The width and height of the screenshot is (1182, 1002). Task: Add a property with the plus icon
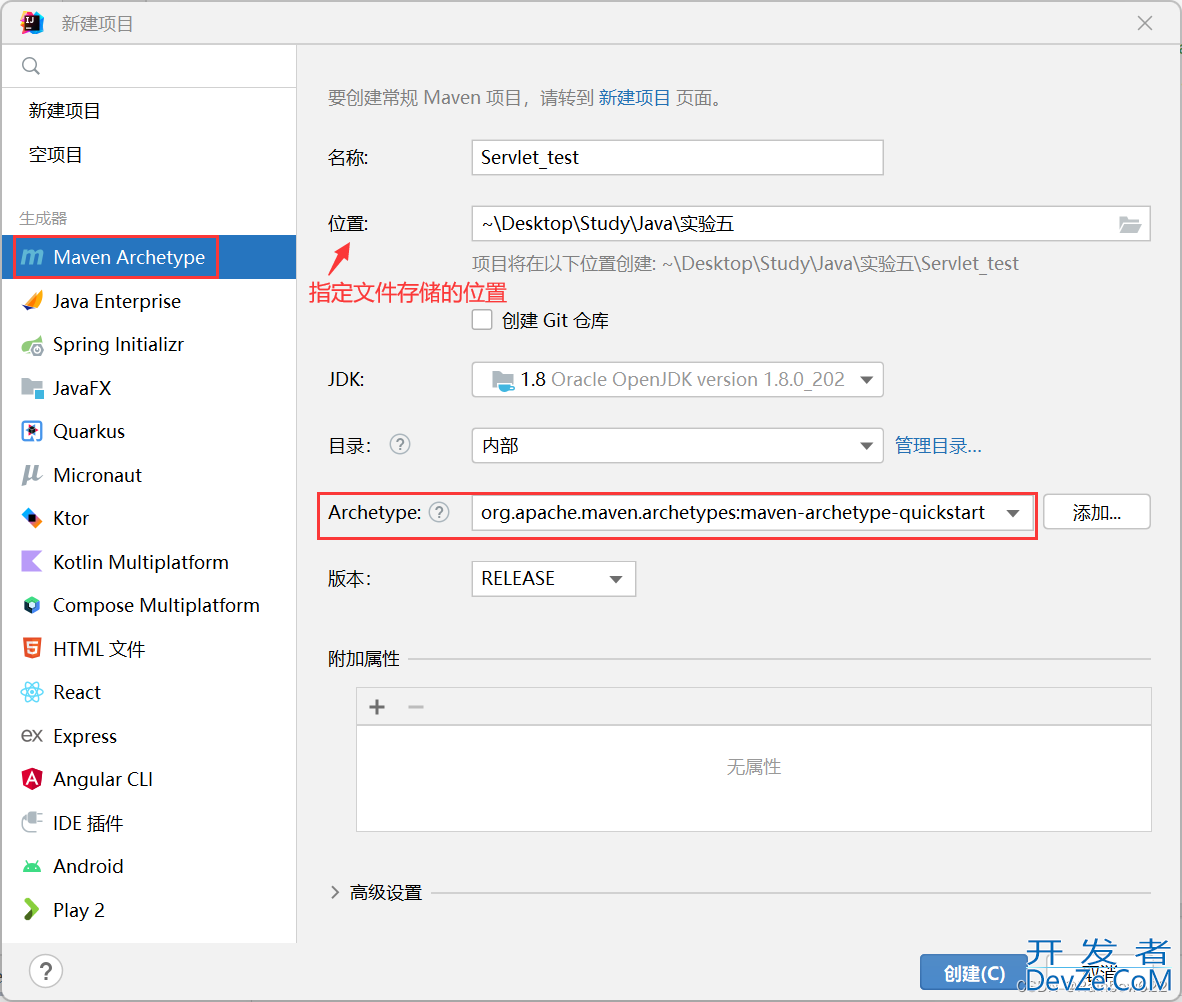click(x=377, y=706)
